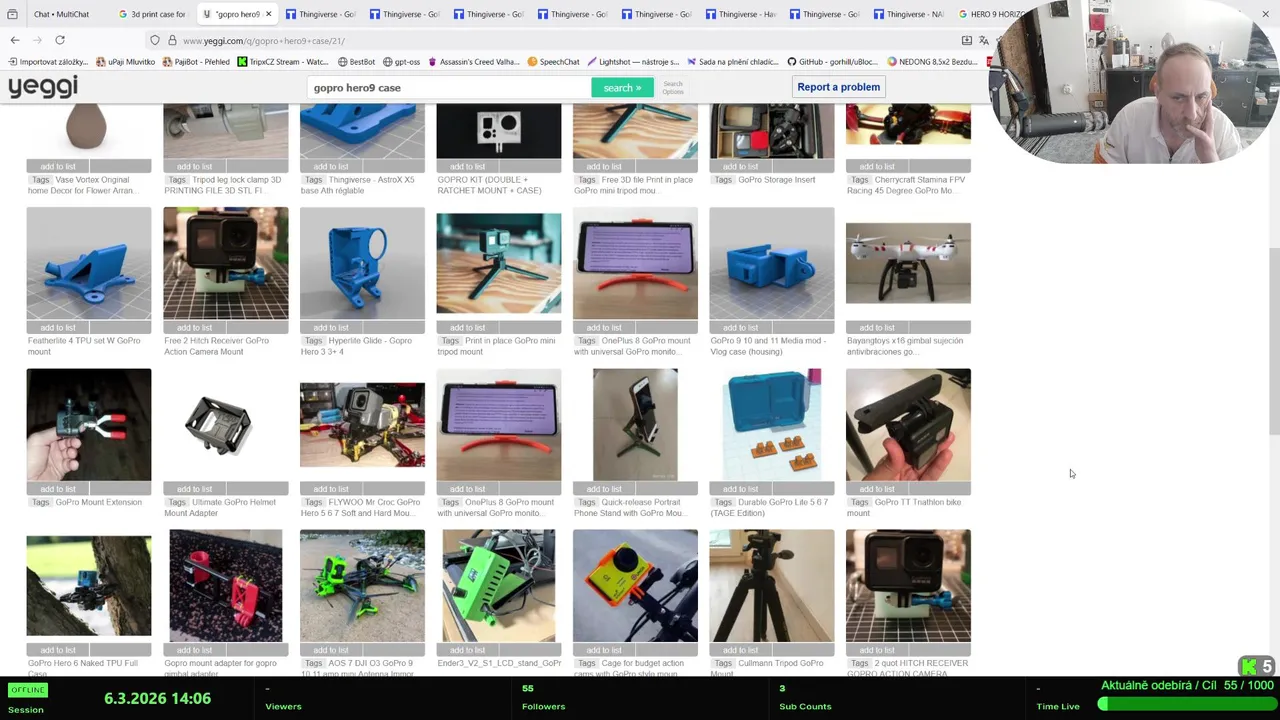Open Ender3_V2_S1_LCD_stand_GoPro thumbnail
Screen dimensions: 1280x720
[x=499, y=586]
